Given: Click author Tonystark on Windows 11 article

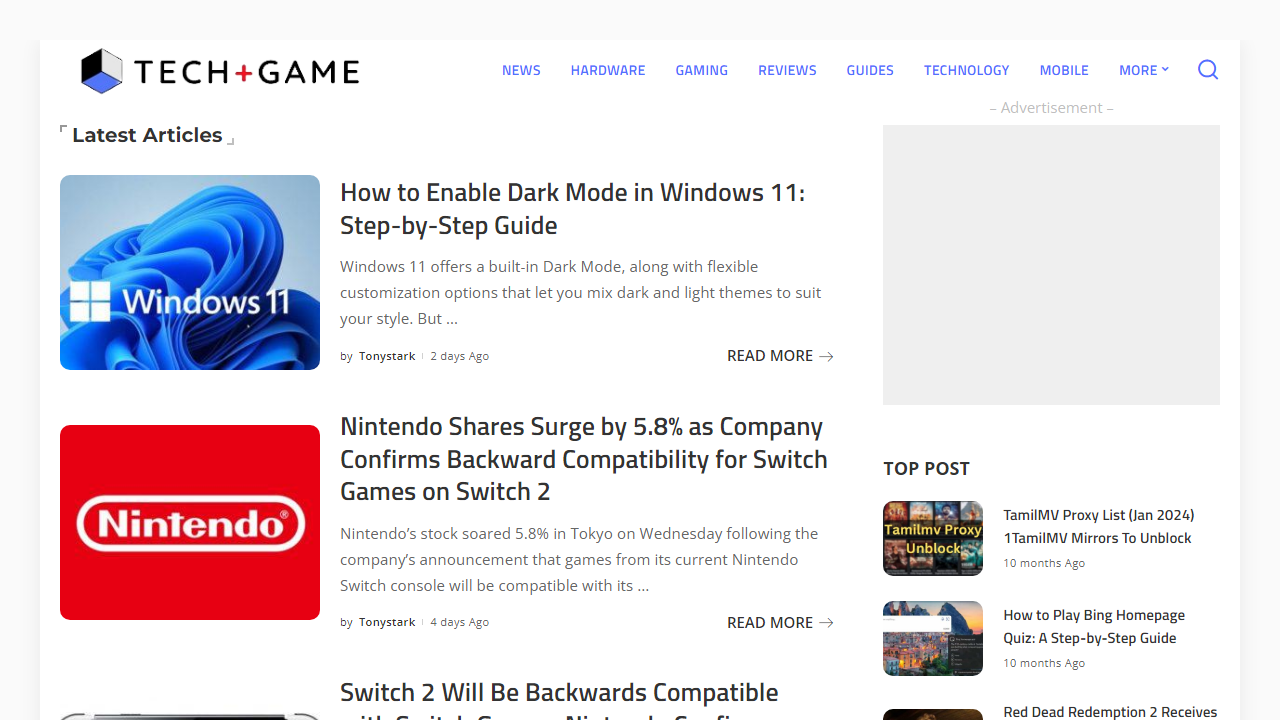Looking at the screenshot, I should click(386, 356).
